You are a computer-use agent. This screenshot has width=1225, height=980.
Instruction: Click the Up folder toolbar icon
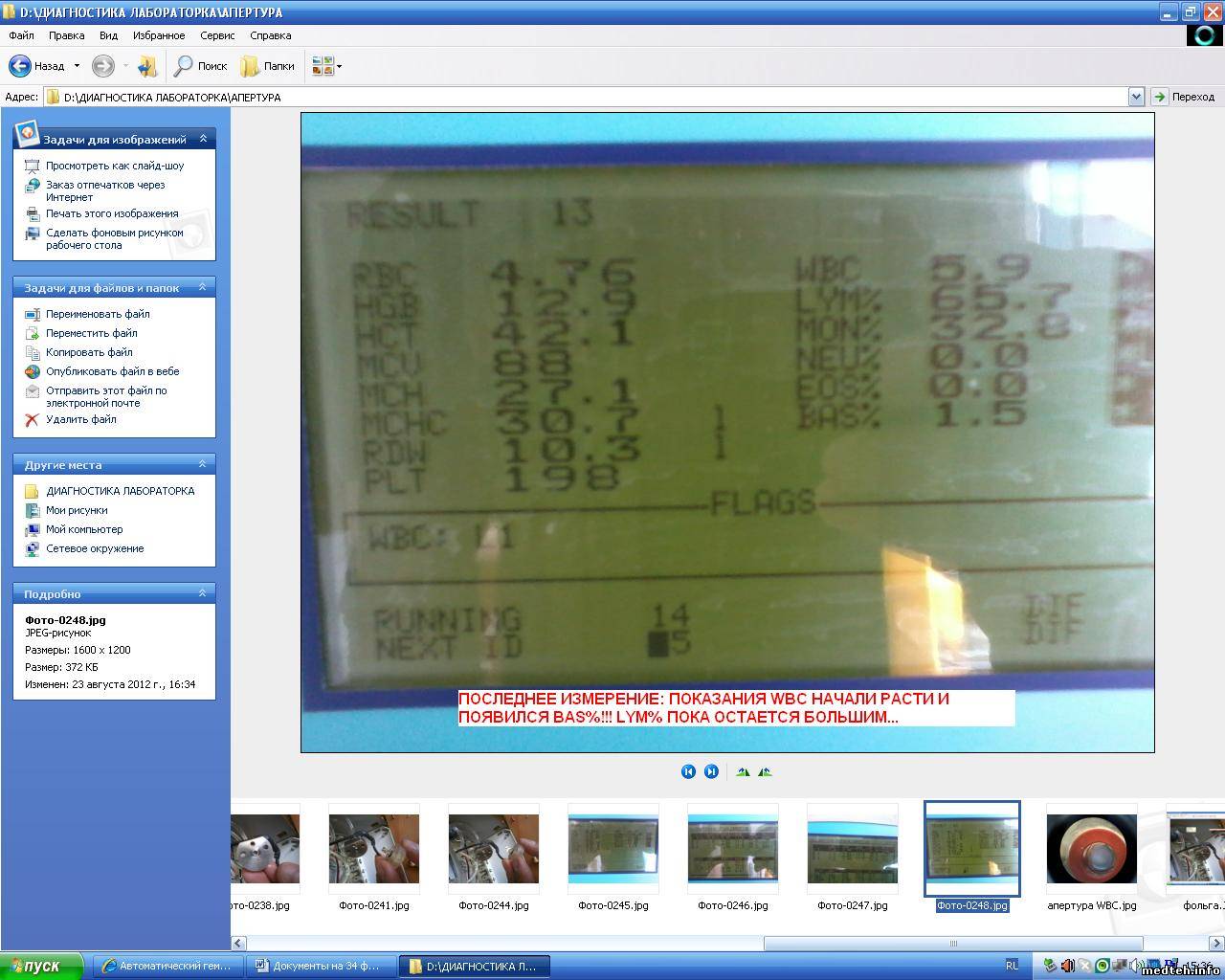146,66
